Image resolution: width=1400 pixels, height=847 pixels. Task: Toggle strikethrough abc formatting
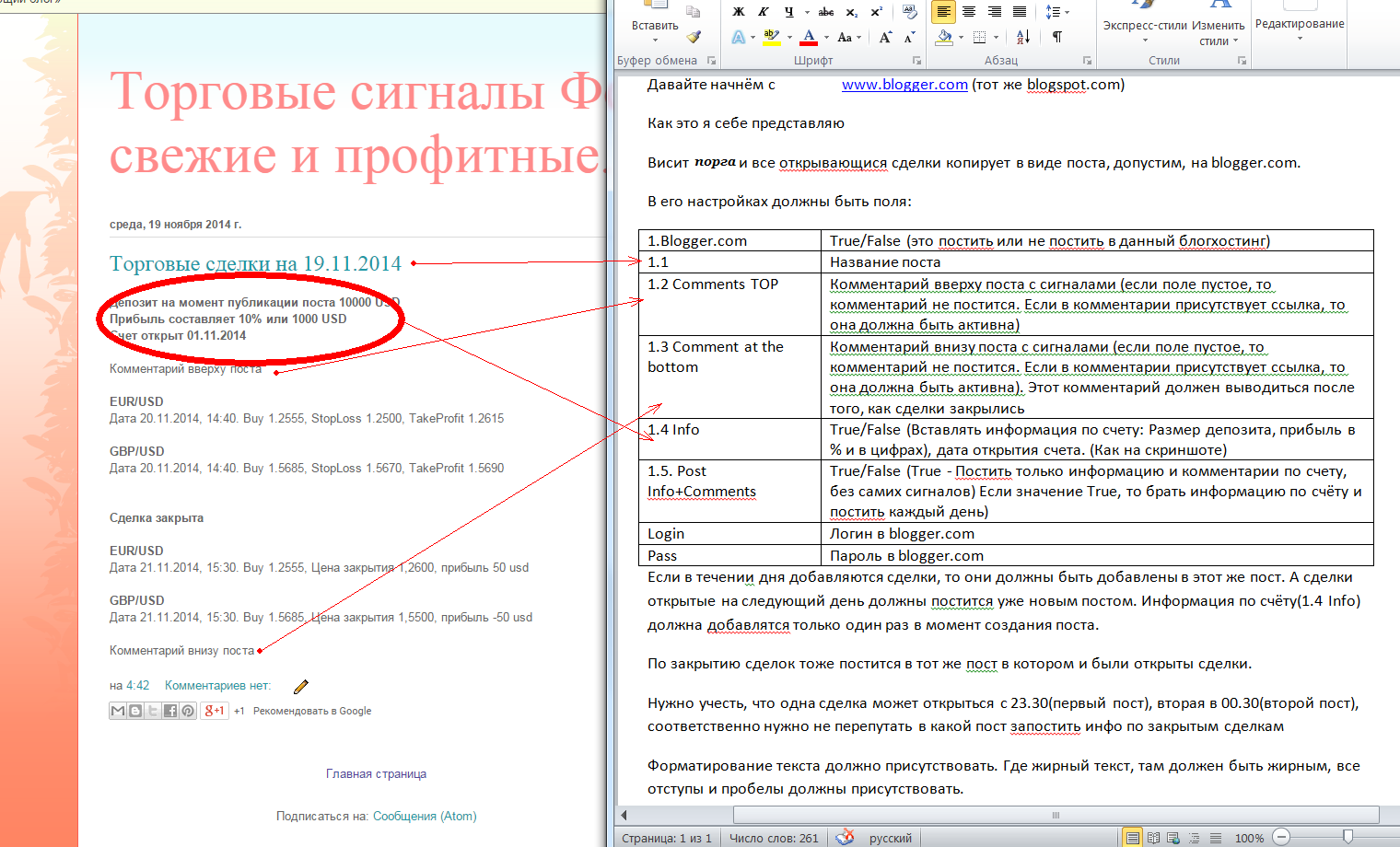click(826, 12)
